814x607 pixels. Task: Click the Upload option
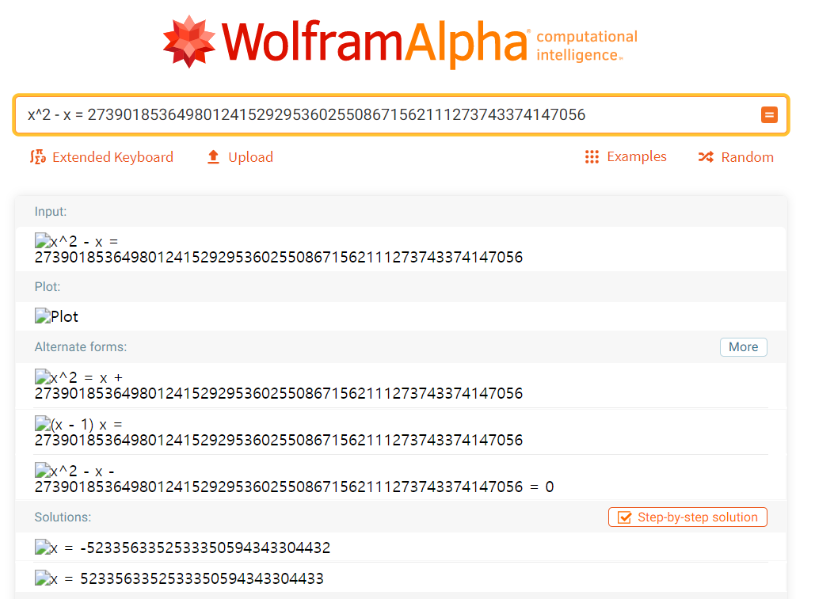(x=240, y=157)
